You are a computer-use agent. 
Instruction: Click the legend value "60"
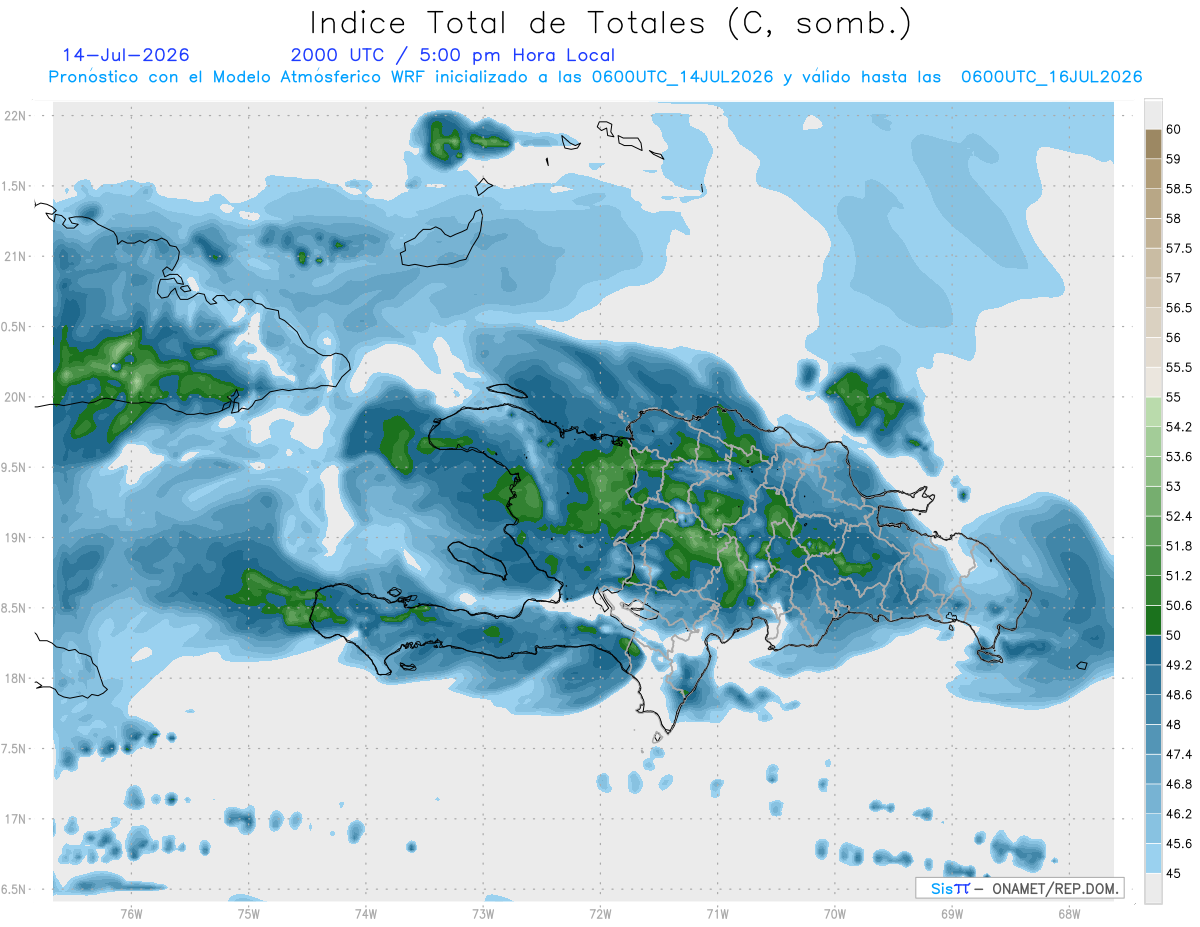pyautogui.click(x=1174, y=129)
